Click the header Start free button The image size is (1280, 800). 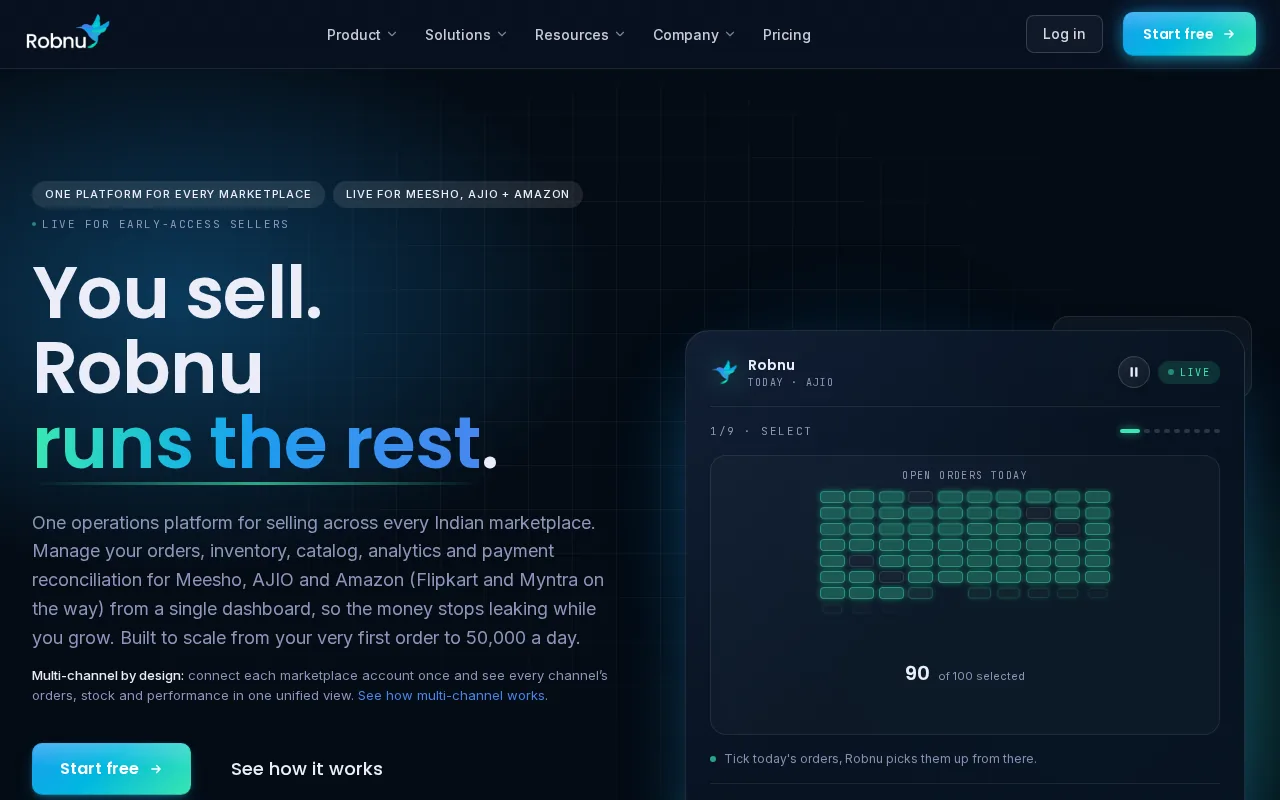pos(1189,34)
